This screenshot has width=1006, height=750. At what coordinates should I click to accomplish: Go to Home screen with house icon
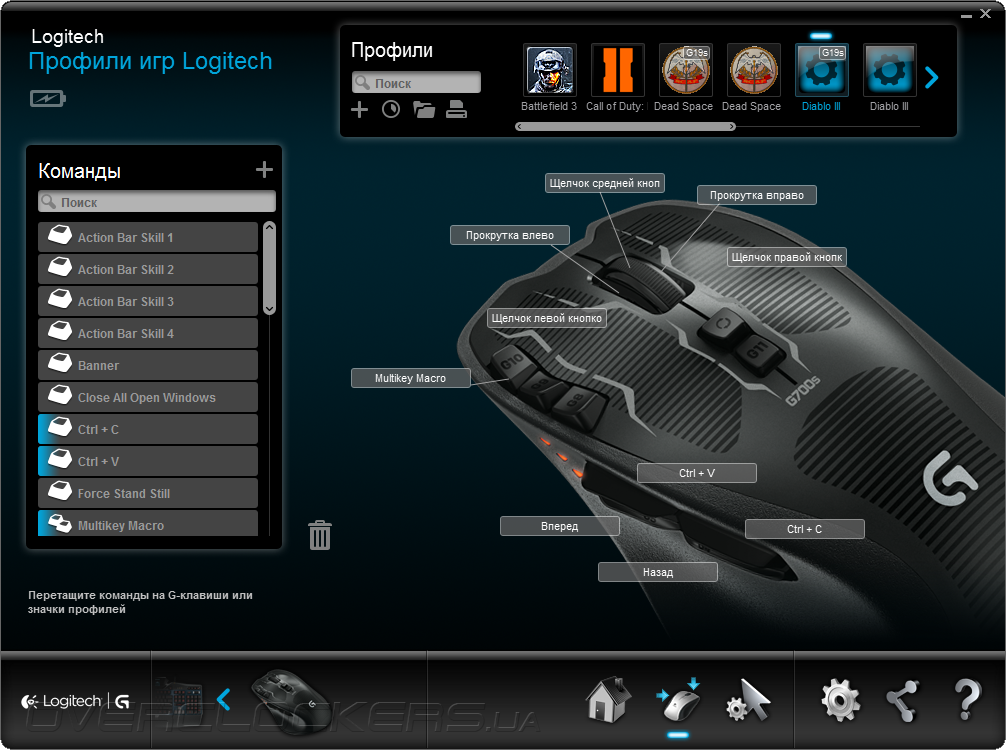tap(608, 699)
